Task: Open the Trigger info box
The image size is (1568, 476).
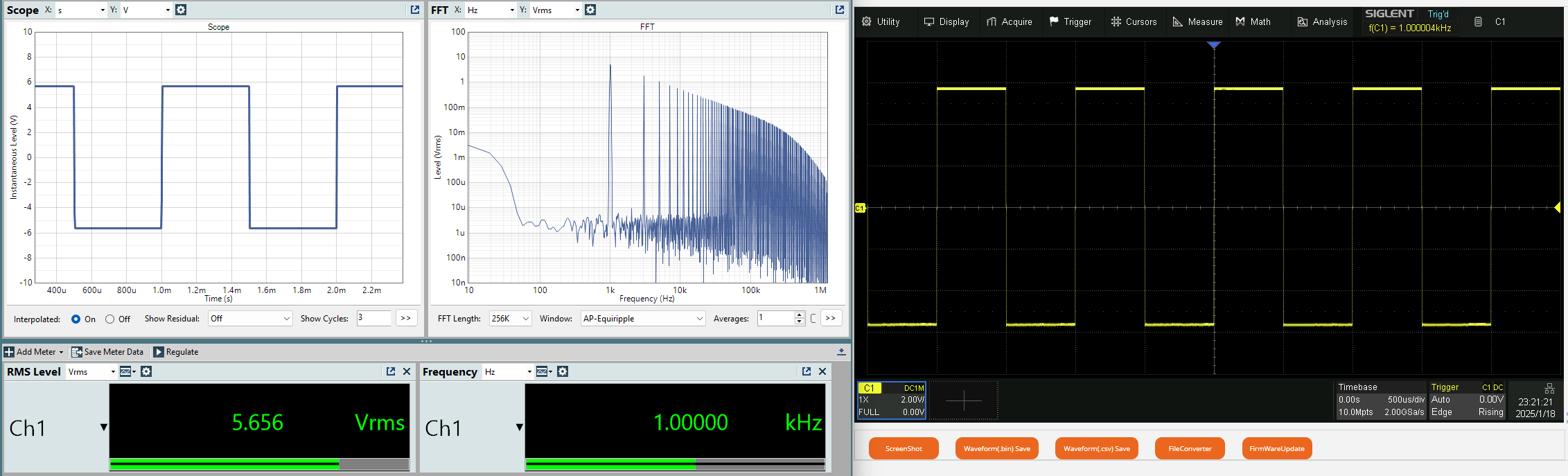Action: (1468, 400)
